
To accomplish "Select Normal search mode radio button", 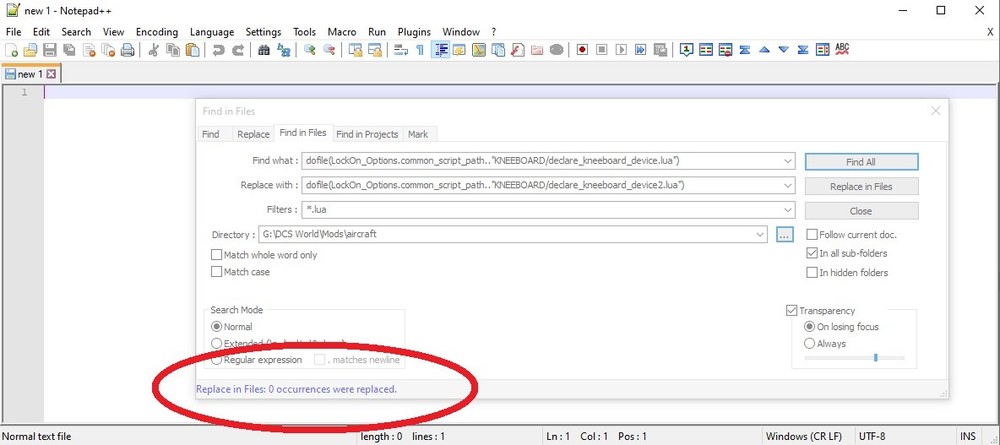I will (216, 327).
